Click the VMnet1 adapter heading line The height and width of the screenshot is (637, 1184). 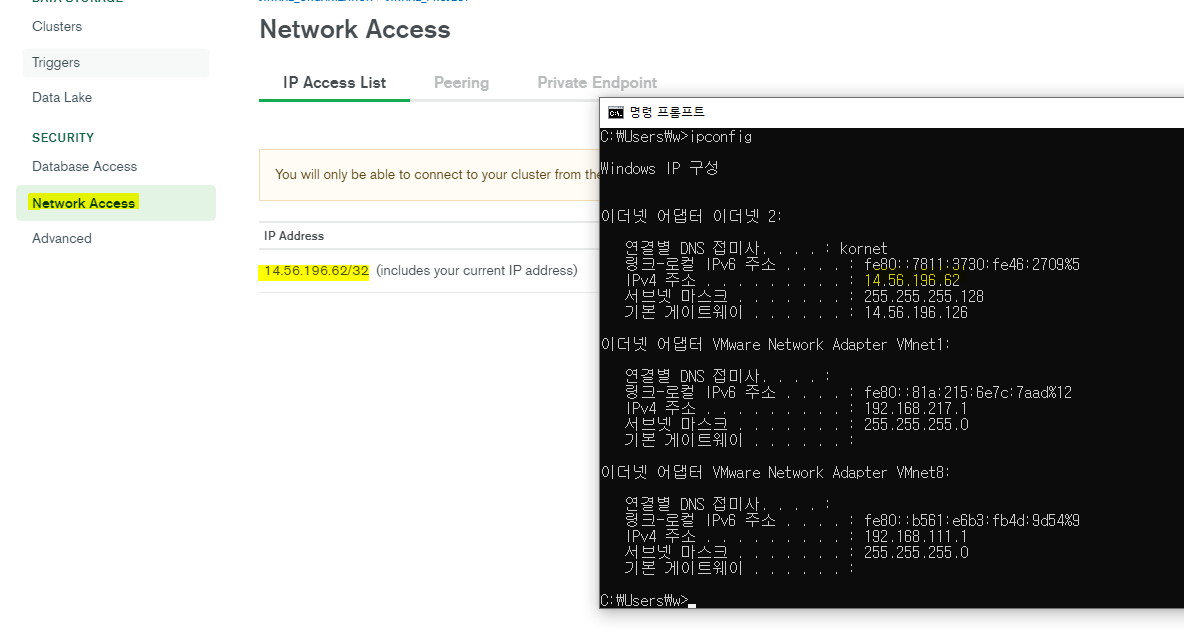pyautogui.click(x=775, y=345)
